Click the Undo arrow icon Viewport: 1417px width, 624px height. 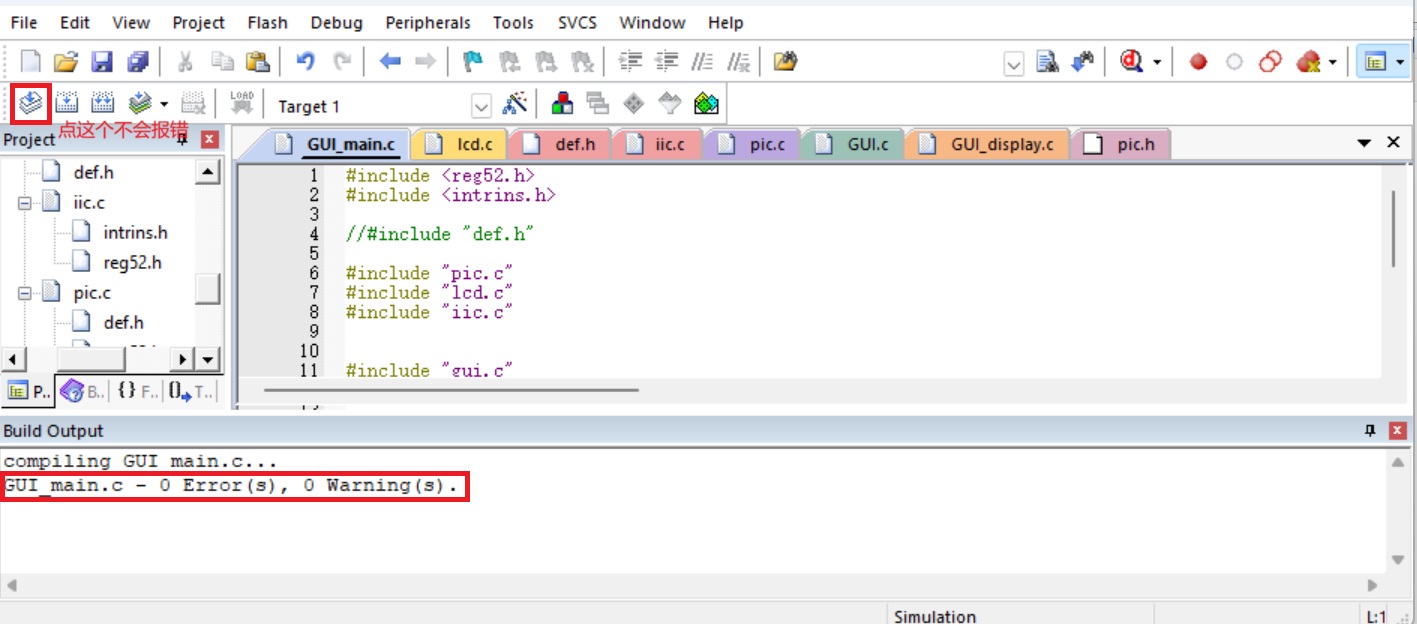click(306, 62)
